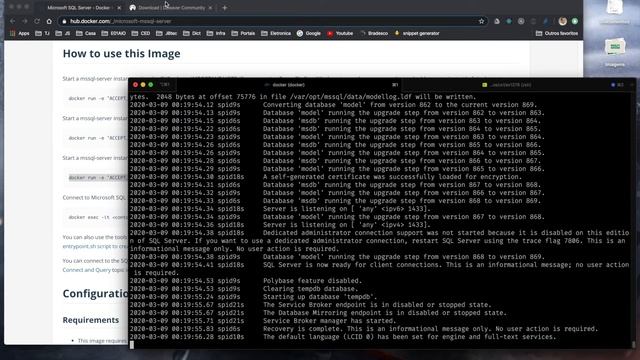Go forward in the browser
This screenshot has width=640, height=360.
click(25, 21)
